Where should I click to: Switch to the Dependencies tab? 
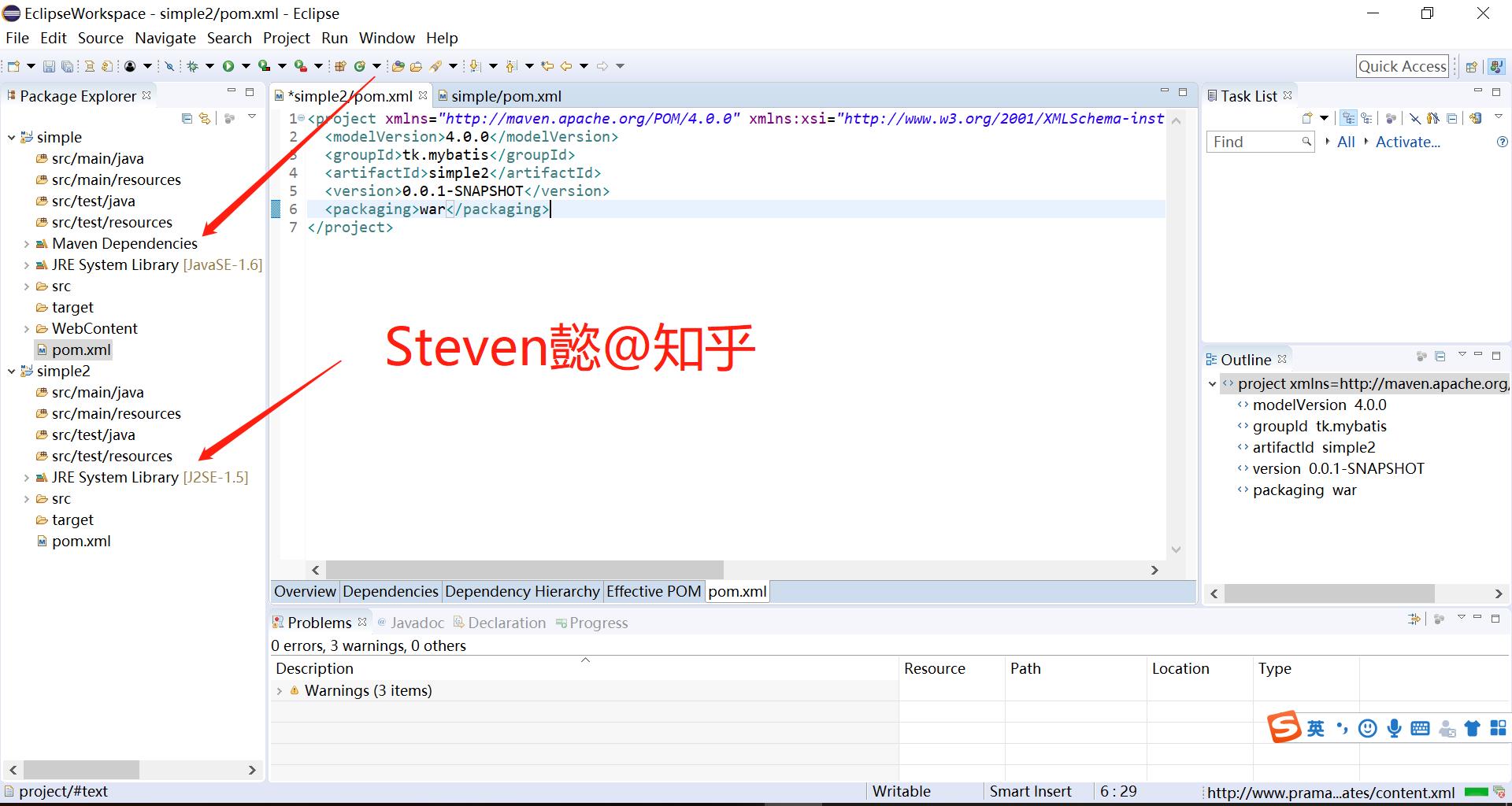coord(390,591)
